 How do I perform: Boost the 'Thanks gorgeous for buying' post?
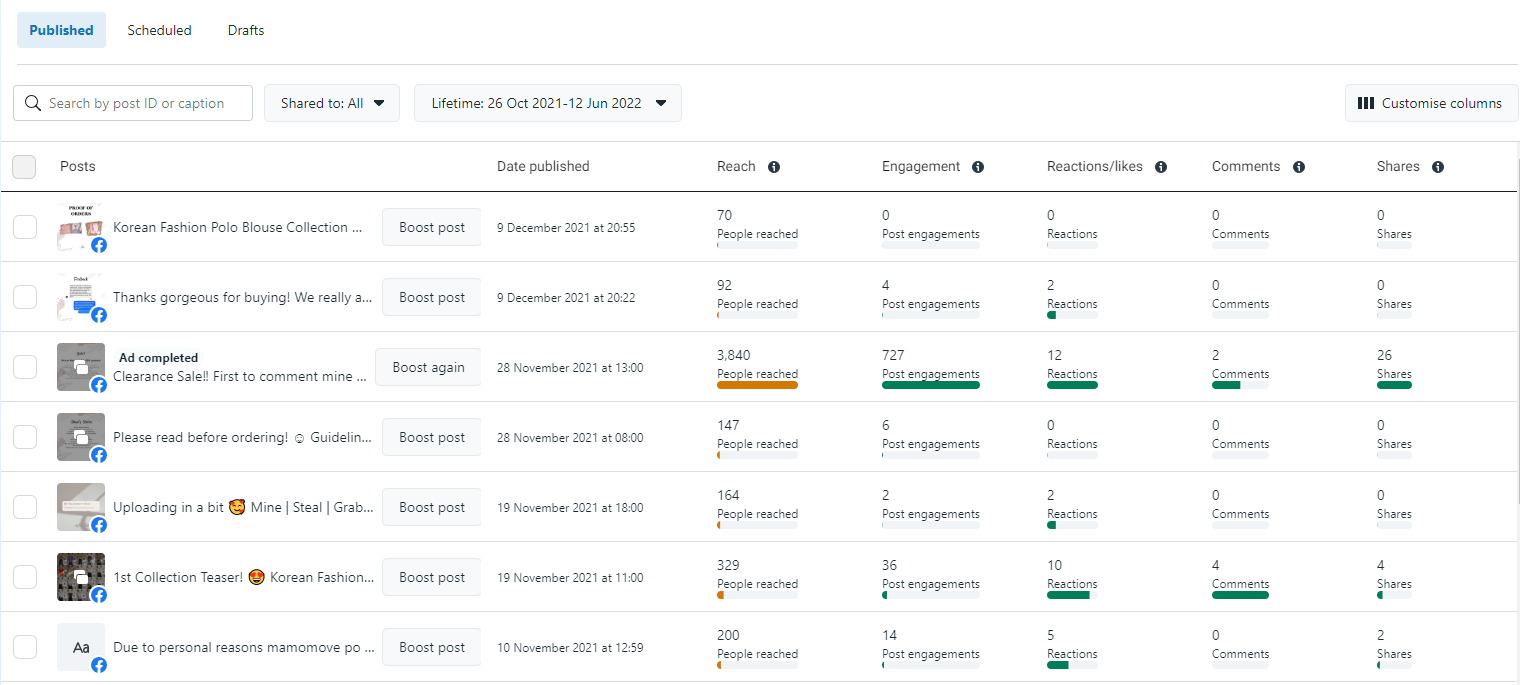[x=432, y=297]
